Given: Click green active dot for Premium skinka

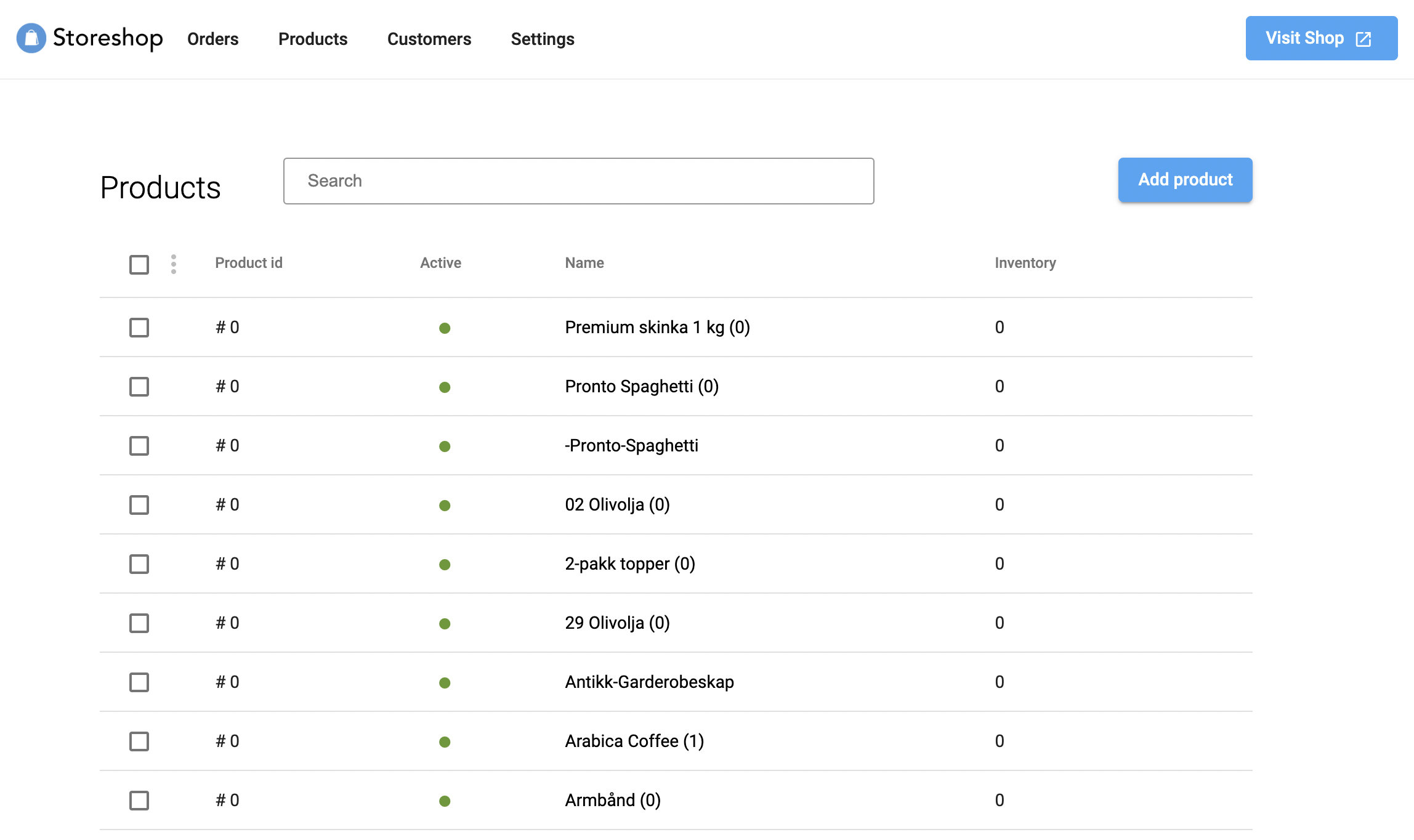Looking at the screenshot, I should 445,328.
